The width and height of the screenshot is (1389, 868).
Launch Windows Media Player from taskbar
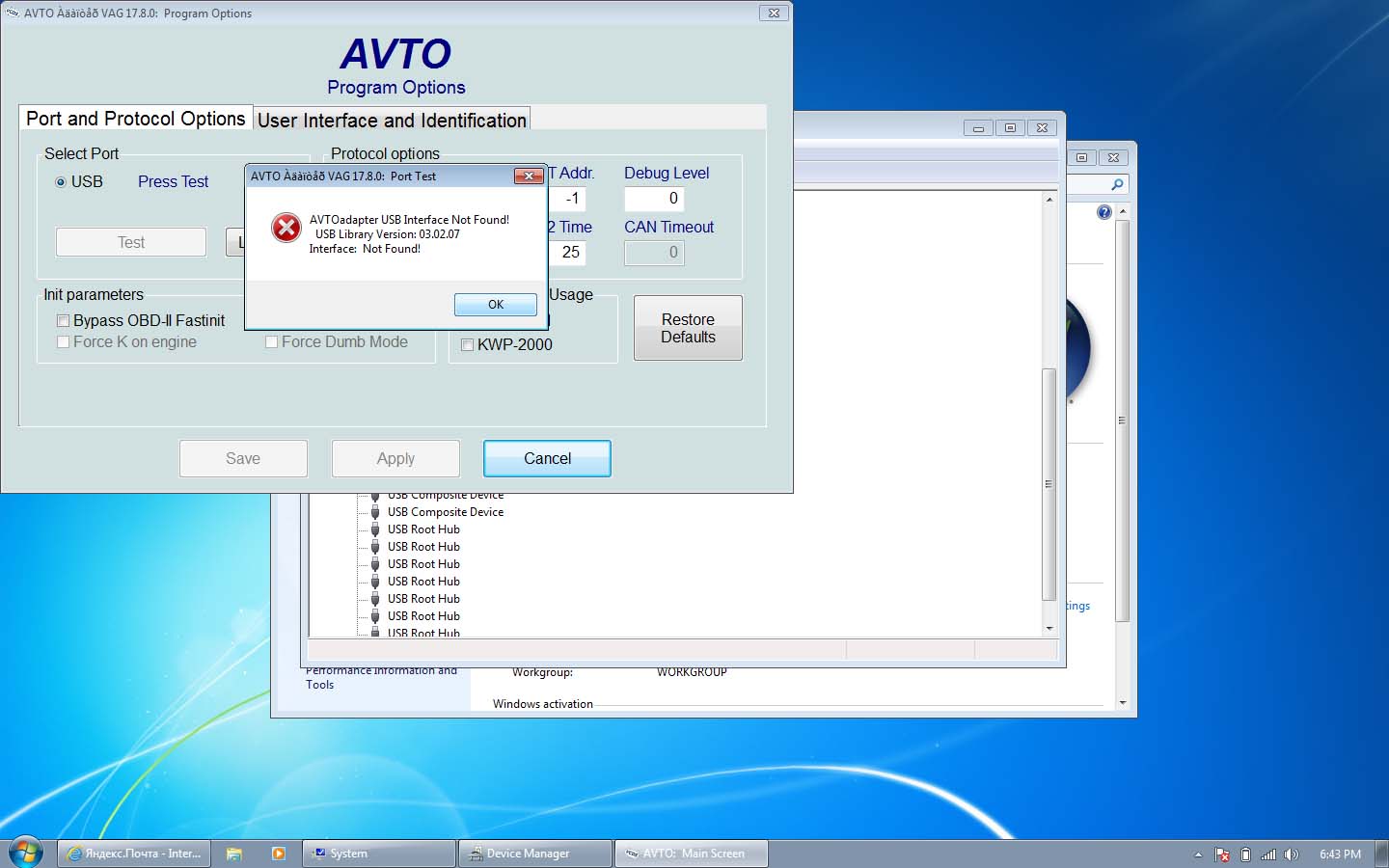coord(279,854)
